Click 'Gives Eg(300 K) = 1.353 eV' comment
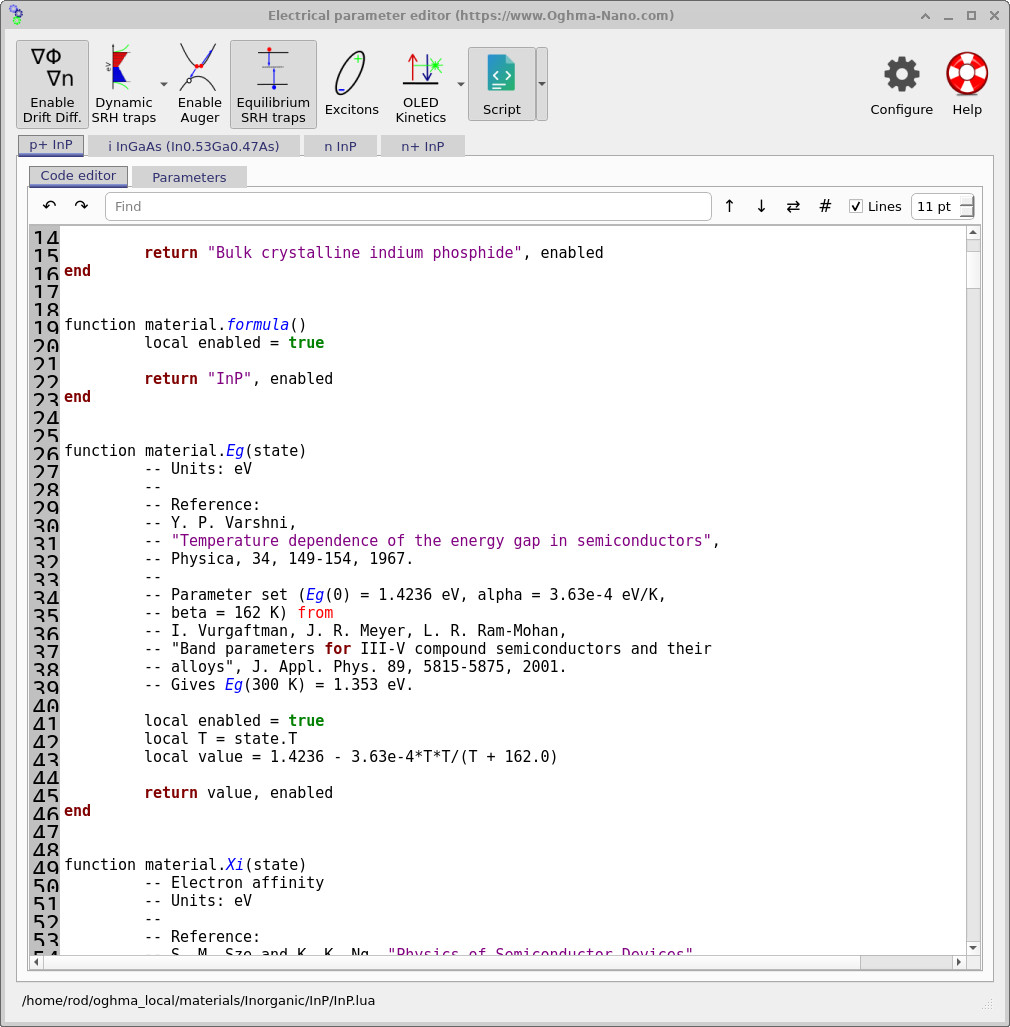Screen dimensions: 1010x1027 279,684
